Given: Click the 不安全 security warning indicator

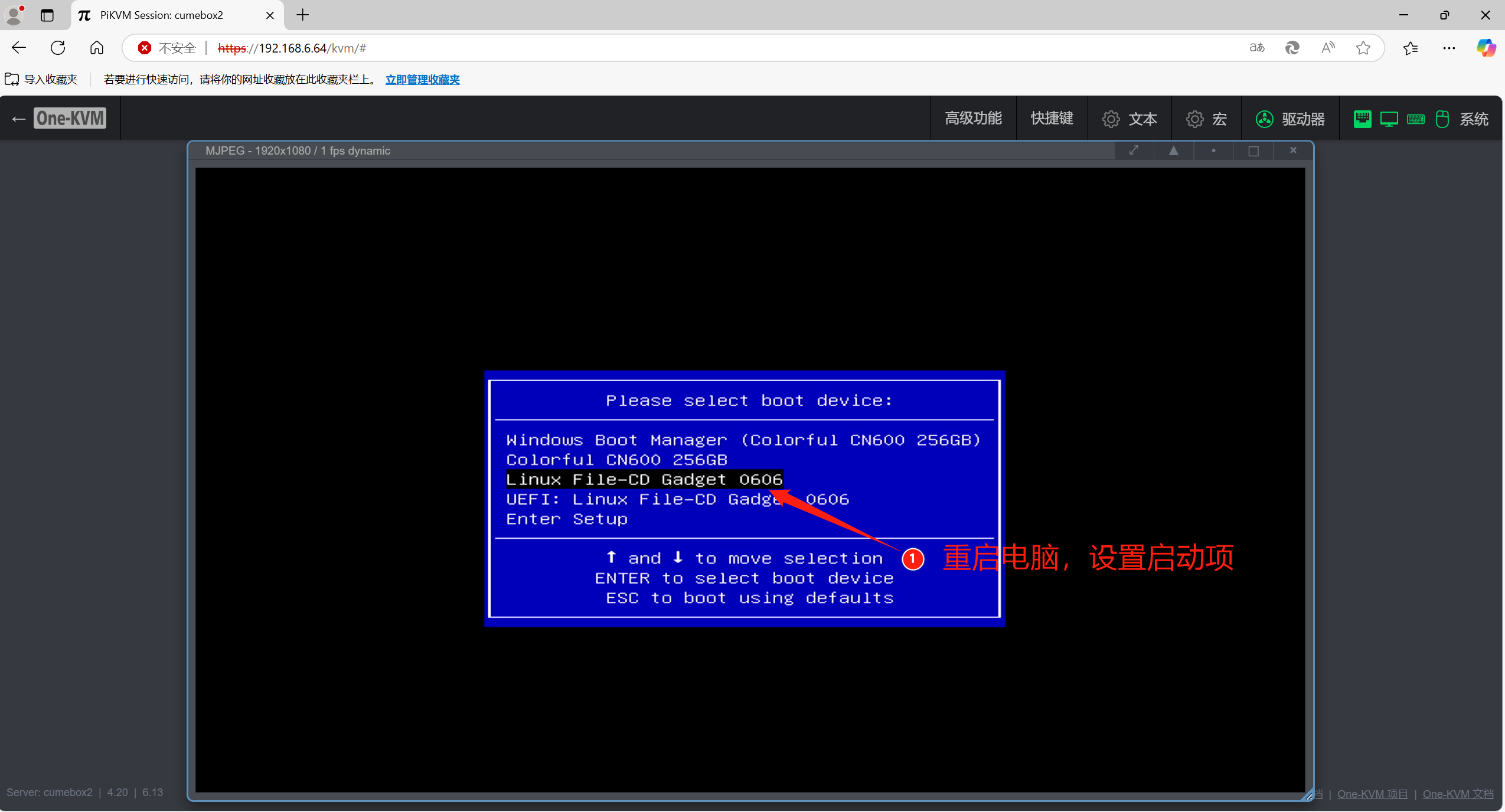Looking at the screenshot, I should (x=167, y=48).
